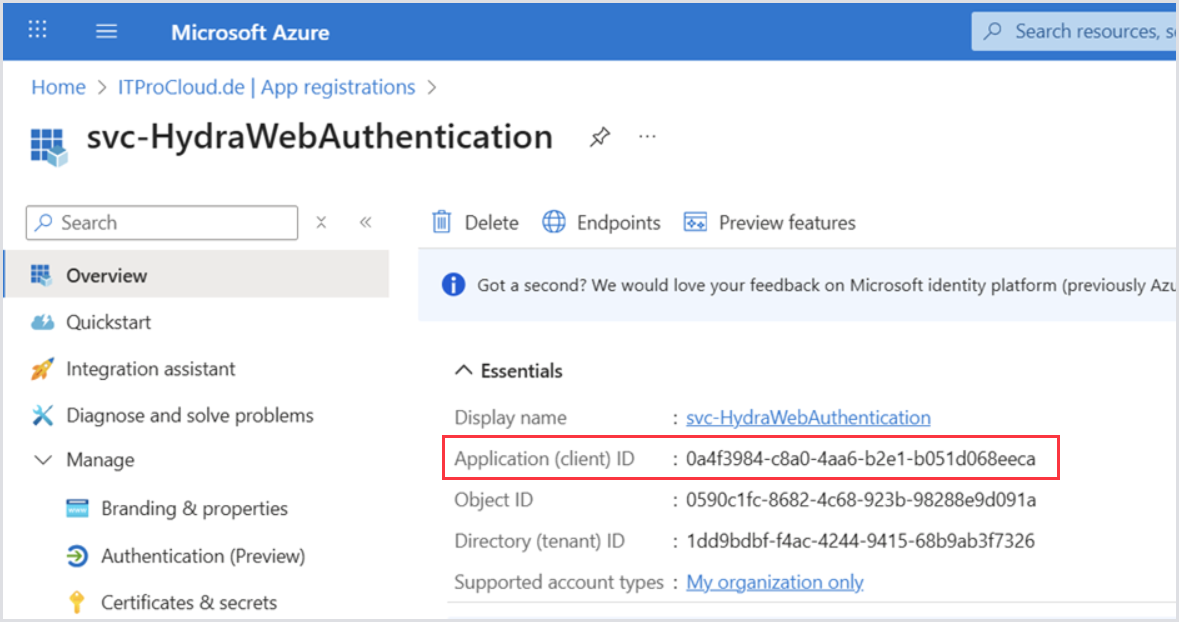Click the svc-HydraWebAuthentication display name link
1179x622 pixels.
808,417
